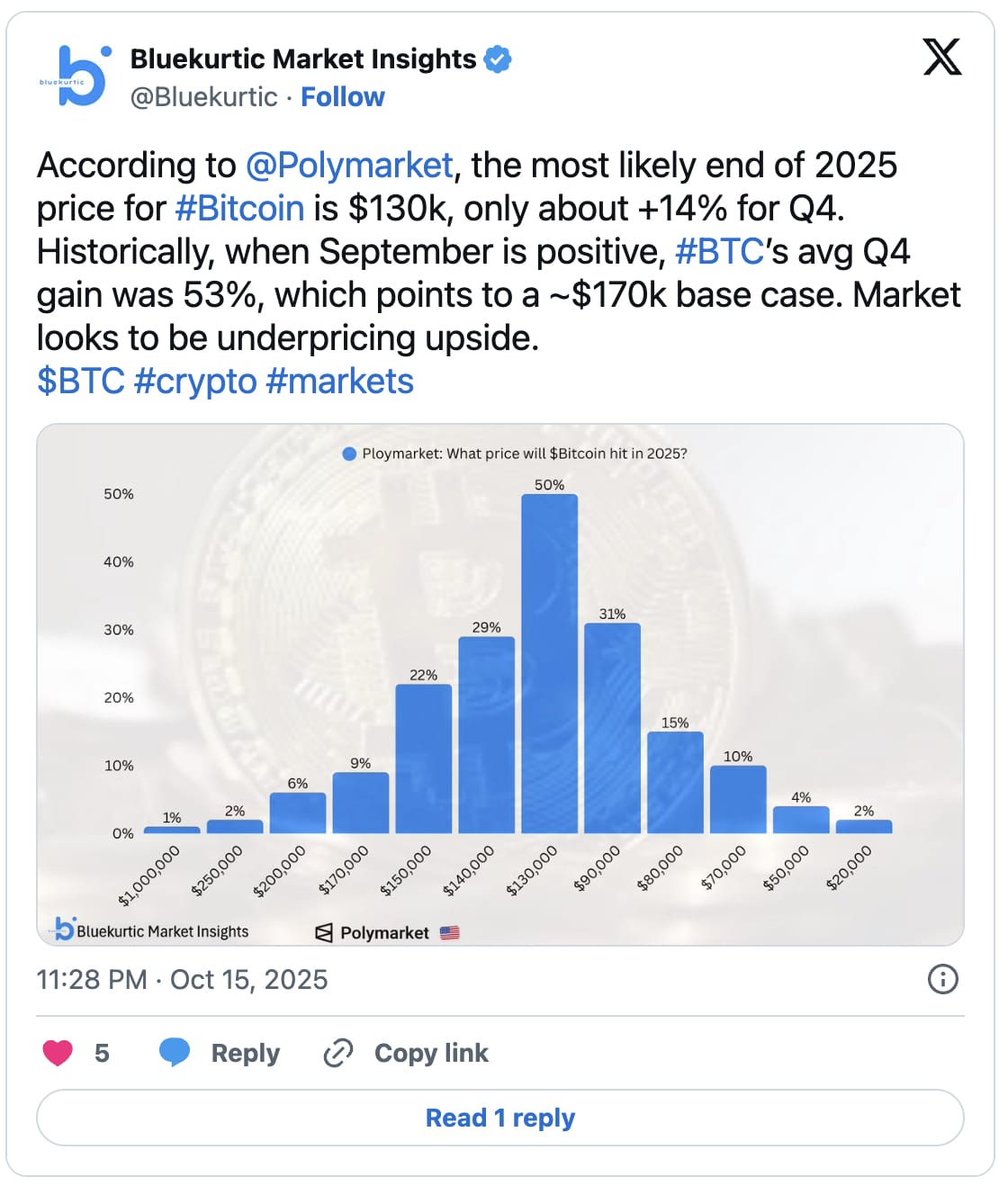Click the reply speech bubble icon
The image size is (1008, 1186).
pyautogui.click(x=174, y=1052)
